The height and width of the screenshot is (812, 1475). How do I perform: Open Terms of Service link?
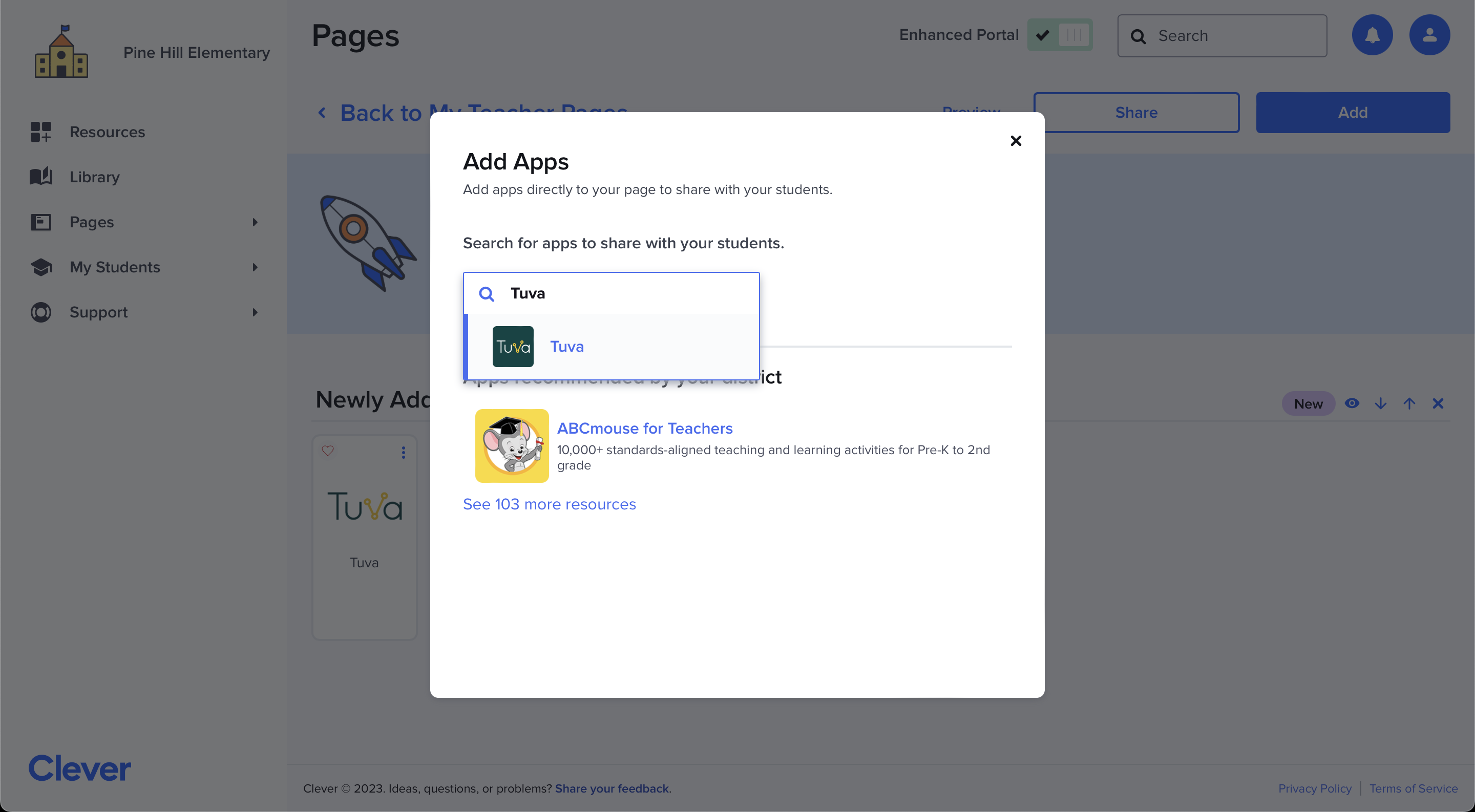click(x=1413, y=788)
